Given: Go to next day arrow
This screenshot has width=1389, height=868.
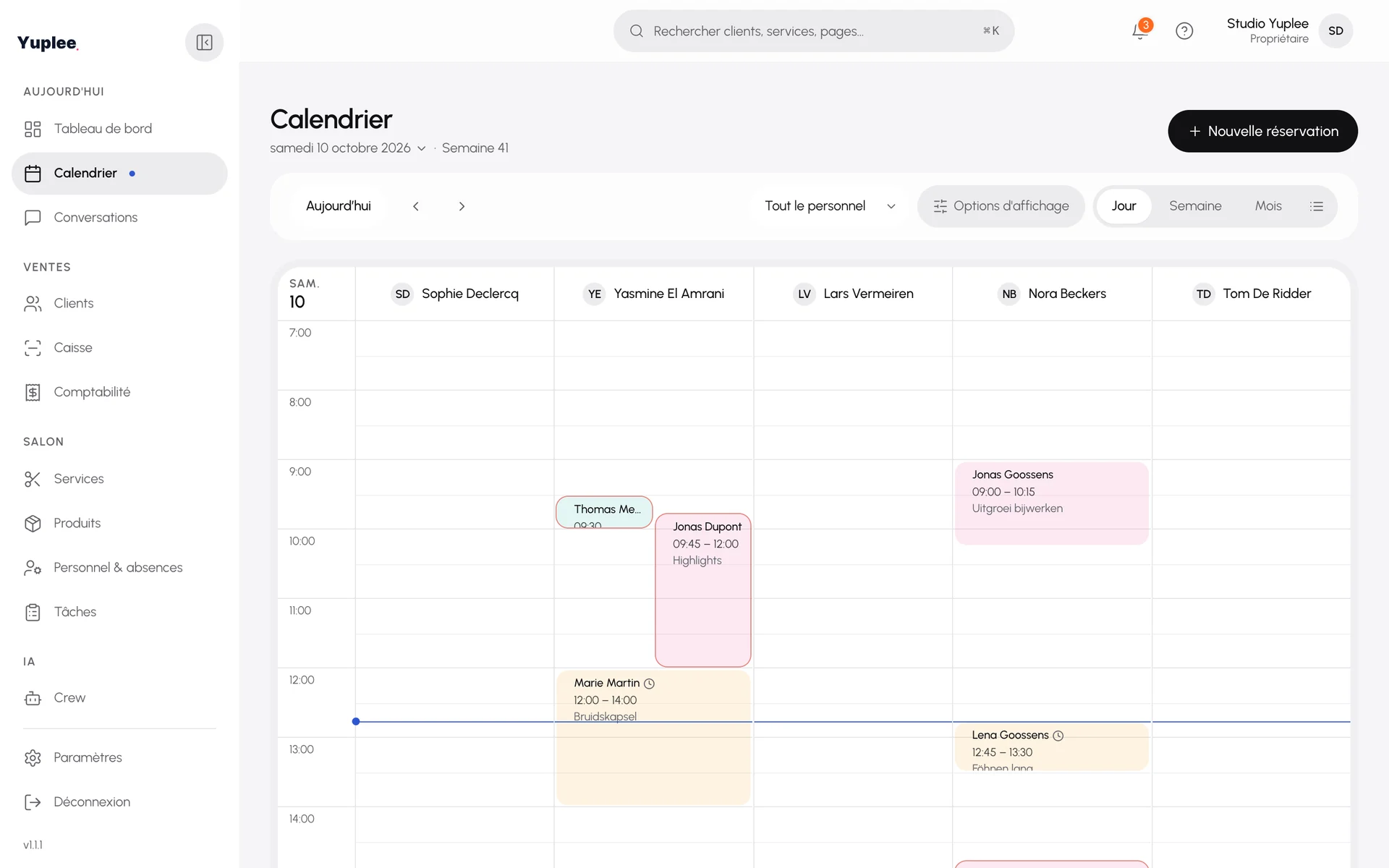Looking at the screenshot, I should [x=462, y=206].
